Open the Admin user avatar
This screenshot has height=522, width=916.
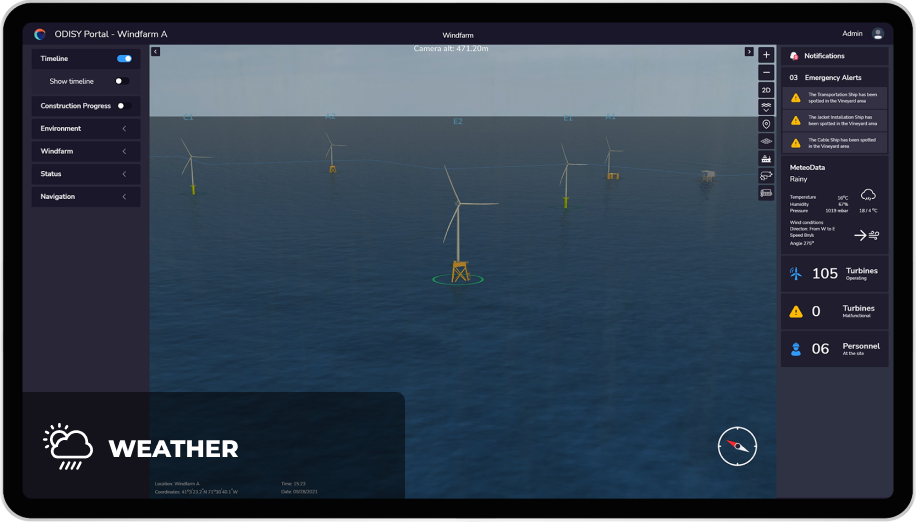point(877,34)
